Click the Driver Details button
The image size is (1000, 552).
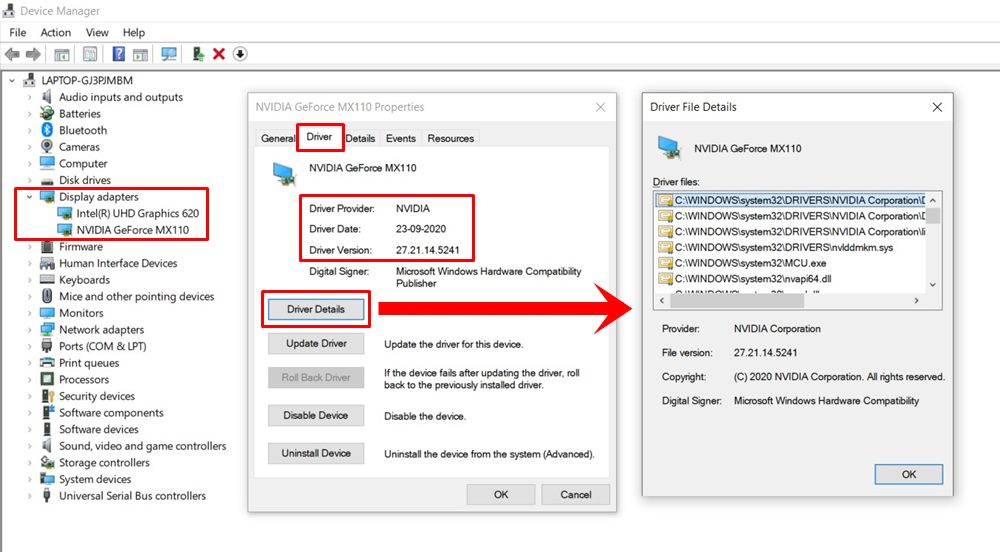(x=316, y=309)
